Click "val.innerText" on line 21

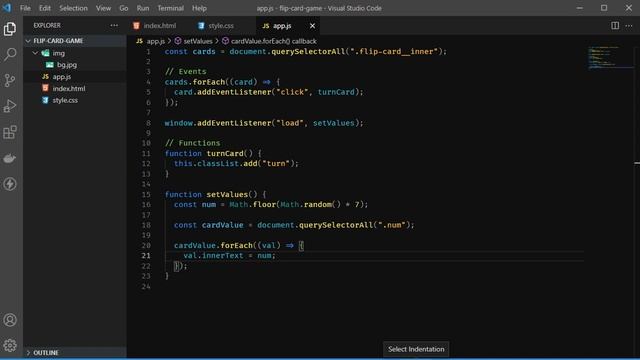pyautogui.click(x=213, y=256)
